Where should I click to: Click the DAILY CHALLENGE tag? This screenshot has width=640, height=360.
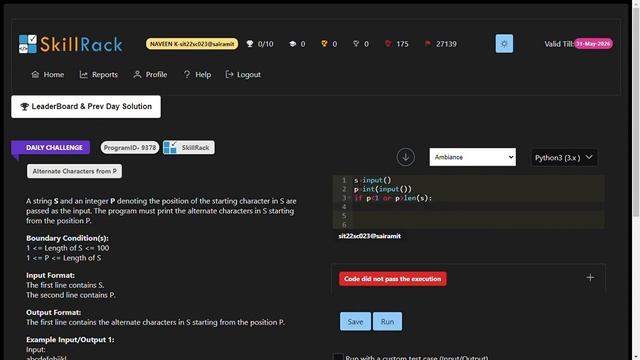click(x=51, y=147)
